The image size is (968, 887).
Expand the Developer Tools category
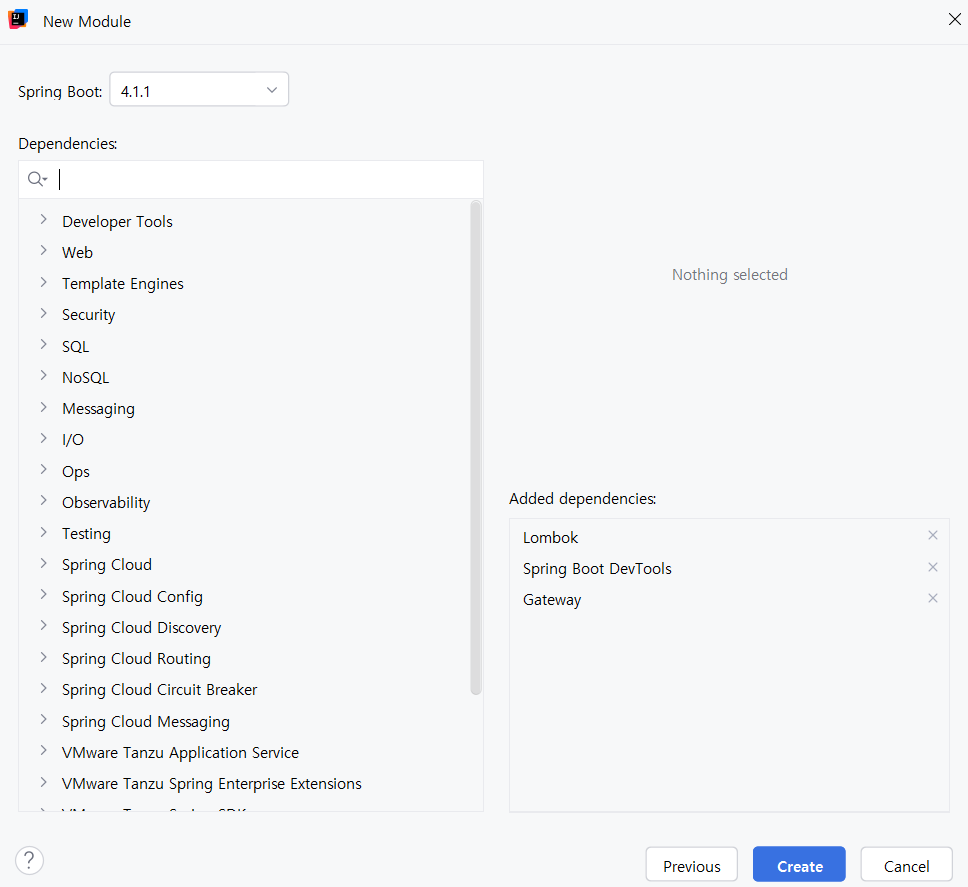[x=43, y=220]
